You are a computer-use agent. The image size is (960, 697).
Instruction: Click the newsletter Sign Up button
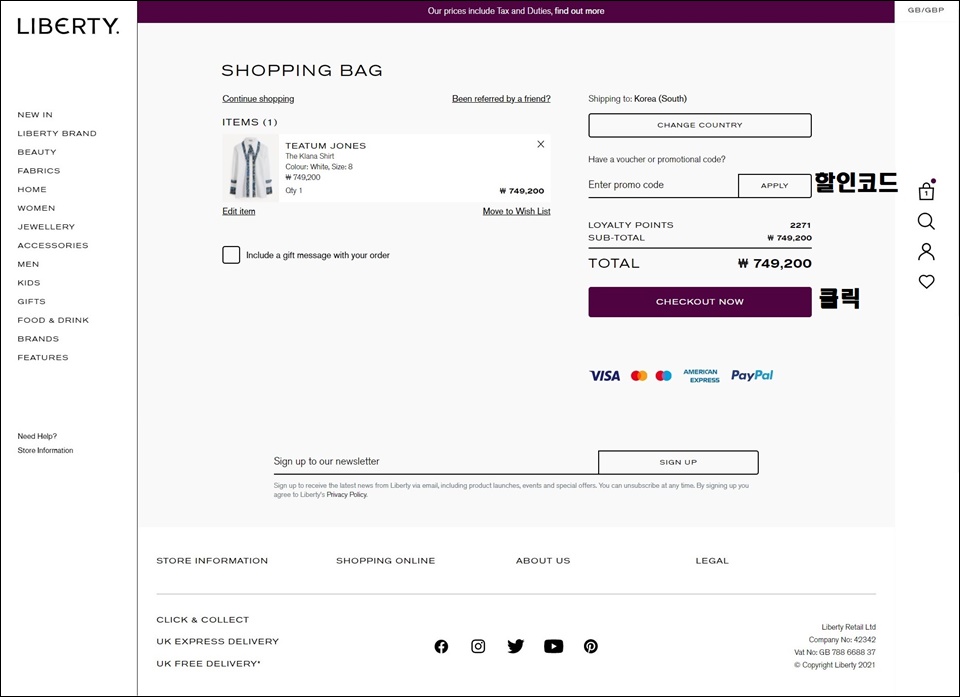[x=678, y=462]
